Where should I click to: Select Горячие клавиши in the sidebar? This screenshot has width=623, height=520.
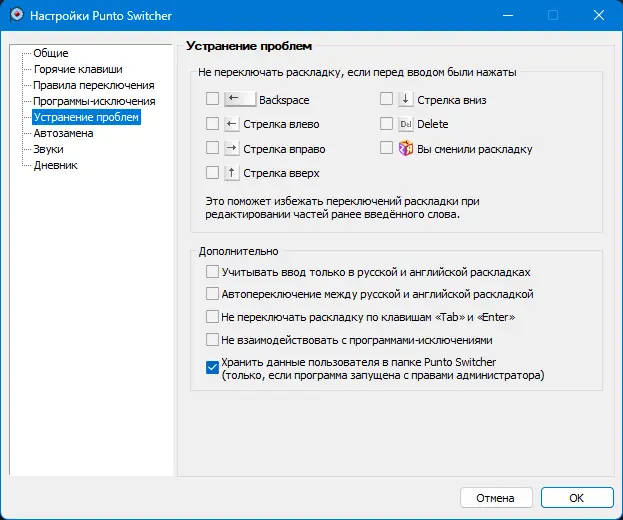78,69
